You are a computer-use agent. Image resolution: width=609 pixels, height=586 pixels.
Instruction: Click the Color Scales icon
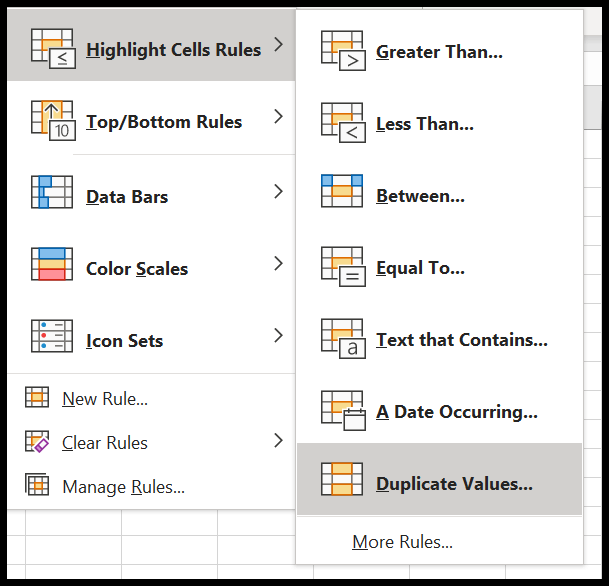52,264
